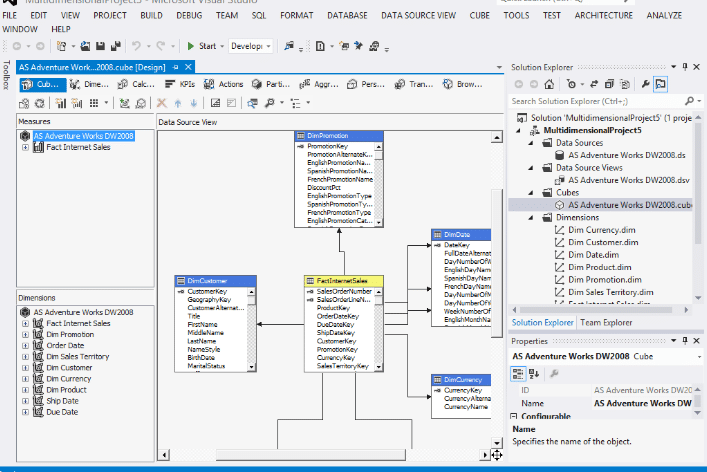Toggle Alphabetical sort in Properties panel
707x472 pixels.
[x=535, y=373]
